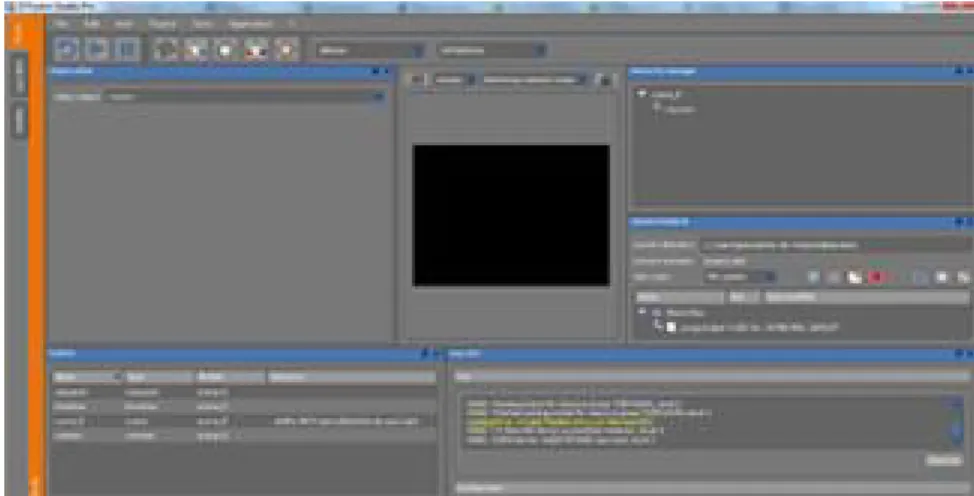Image resolution: width=974 pixels, height=496 pixels.
Task: Open the File menu in the menu bar
Action: pos(60,24)
